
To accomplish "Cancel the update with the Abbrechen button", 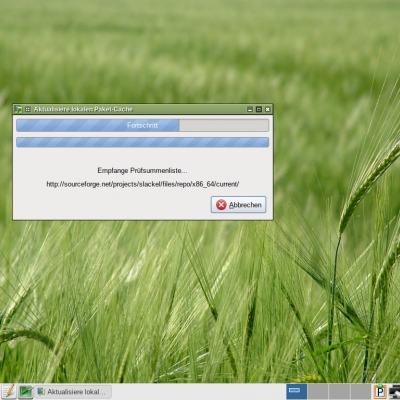I will tap(238, 205).
